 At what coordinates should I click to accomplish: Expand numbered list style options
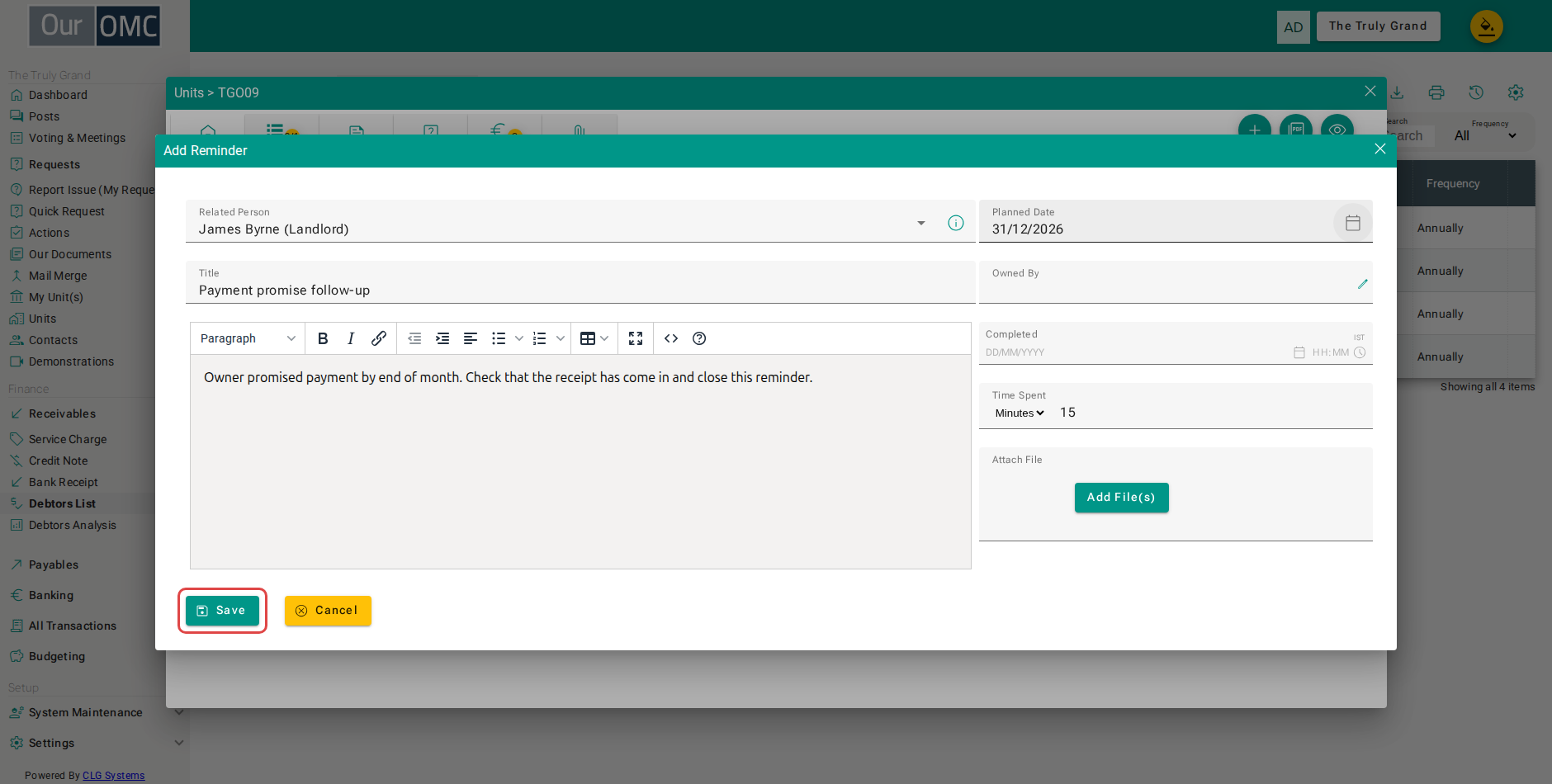click(x=561, y=338)
